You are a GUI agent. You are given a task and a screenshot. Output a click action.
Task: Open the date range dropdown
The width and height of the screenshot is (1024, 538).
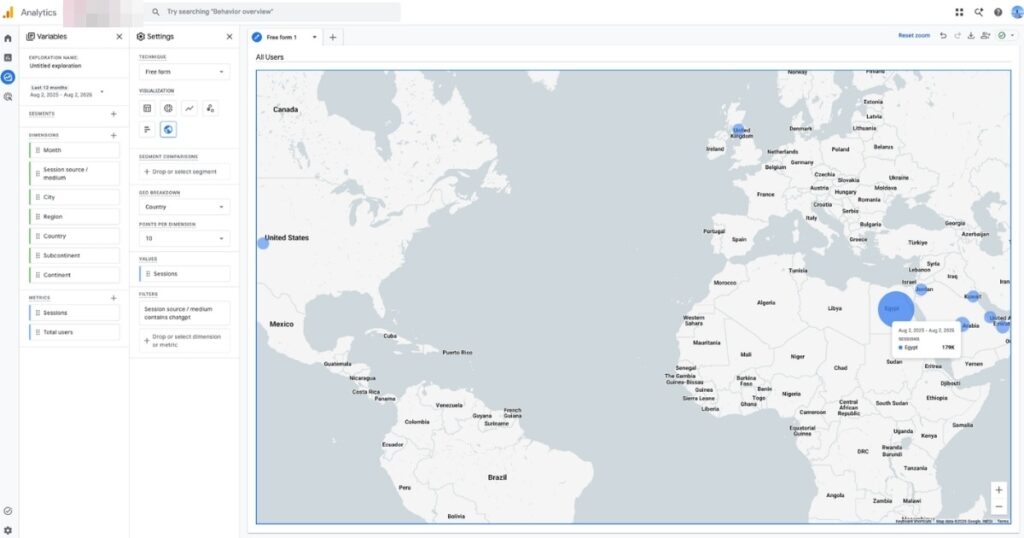tap(67, 91)
